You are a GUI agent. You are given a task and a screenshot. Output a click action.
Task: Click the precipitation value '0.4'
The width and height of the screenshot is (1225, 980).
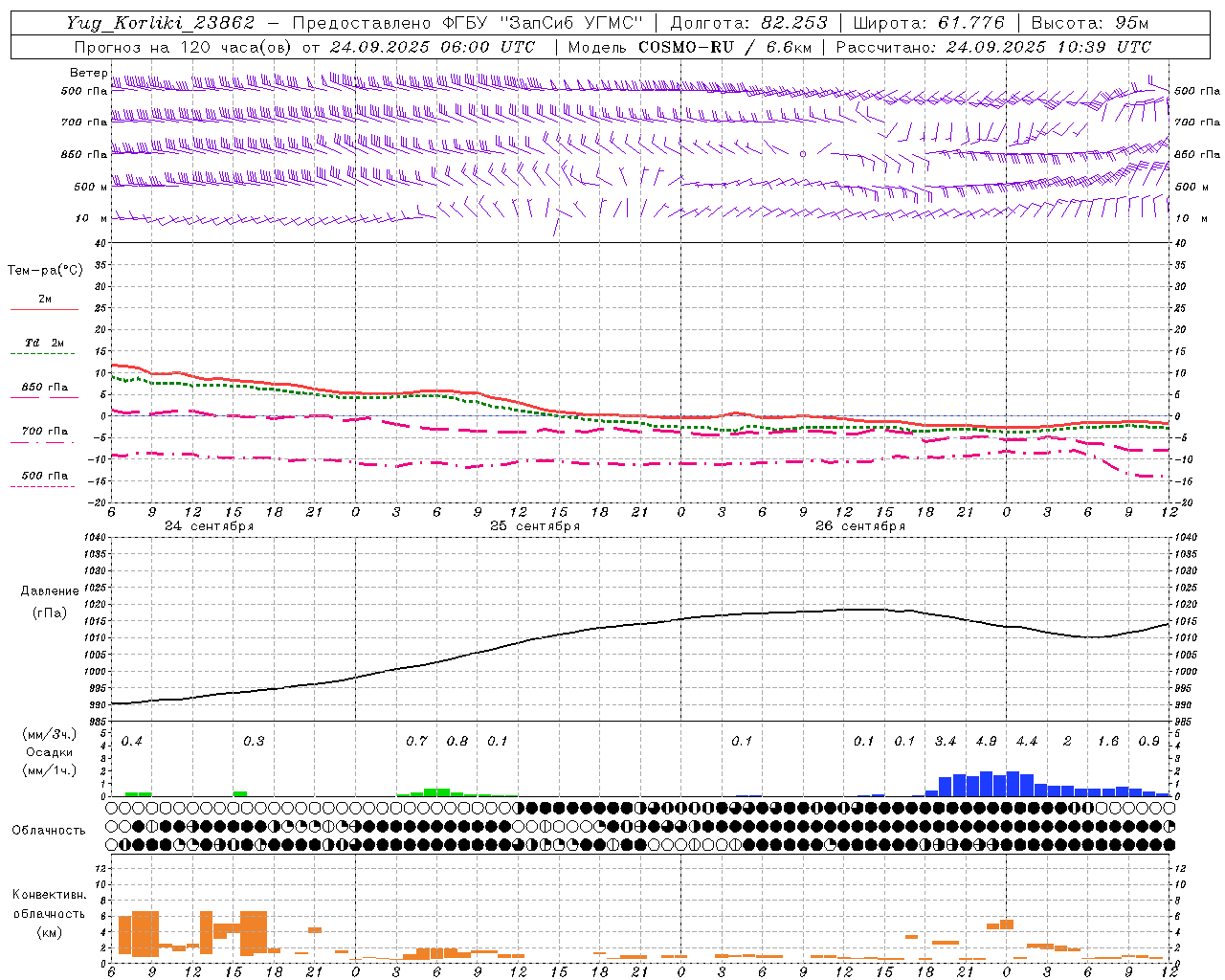coord(132,742)
